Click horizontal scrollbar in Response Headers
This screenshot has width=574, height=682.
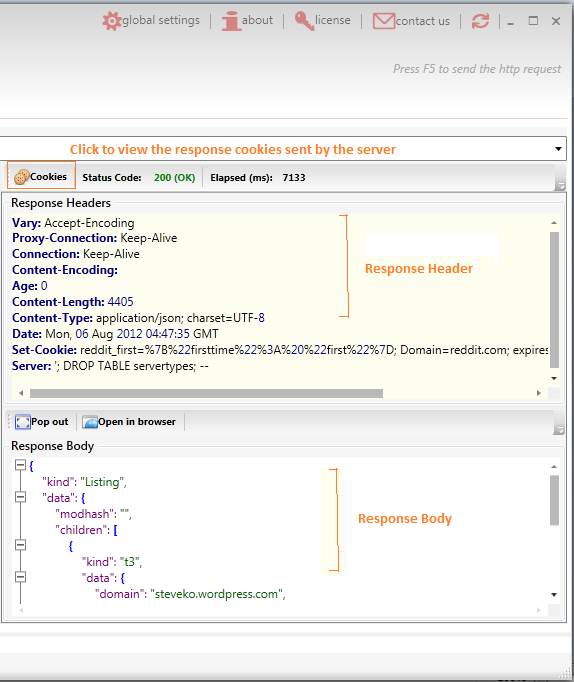coord(206,394)
